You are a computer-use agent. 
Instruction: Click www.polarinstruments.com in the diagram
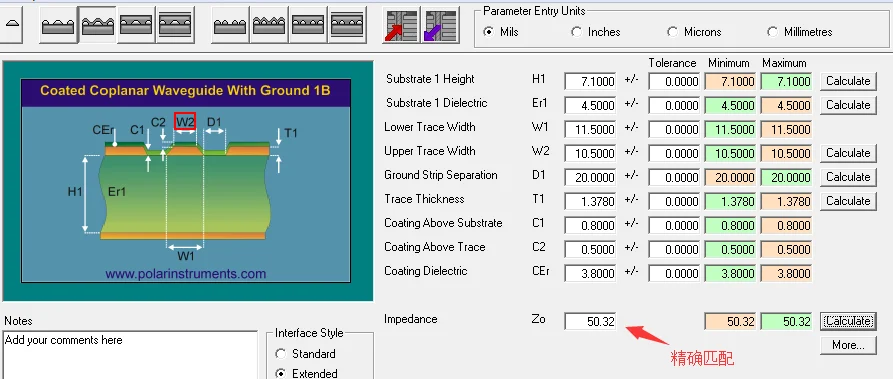[186, 274]
